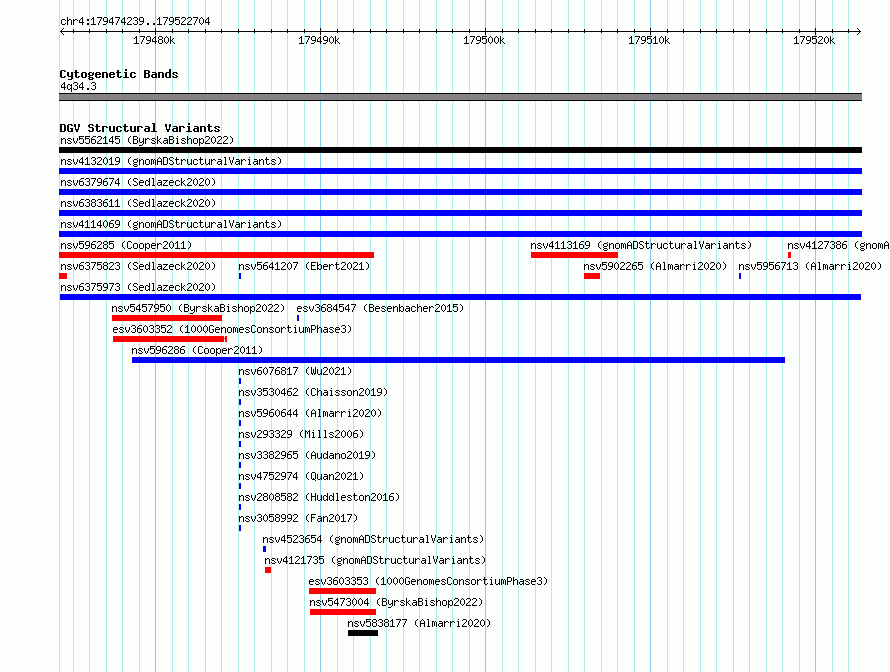Click the blue nsv596286 variant bar
The width and height of the screenshot is (890, 672).
point(458,360)
